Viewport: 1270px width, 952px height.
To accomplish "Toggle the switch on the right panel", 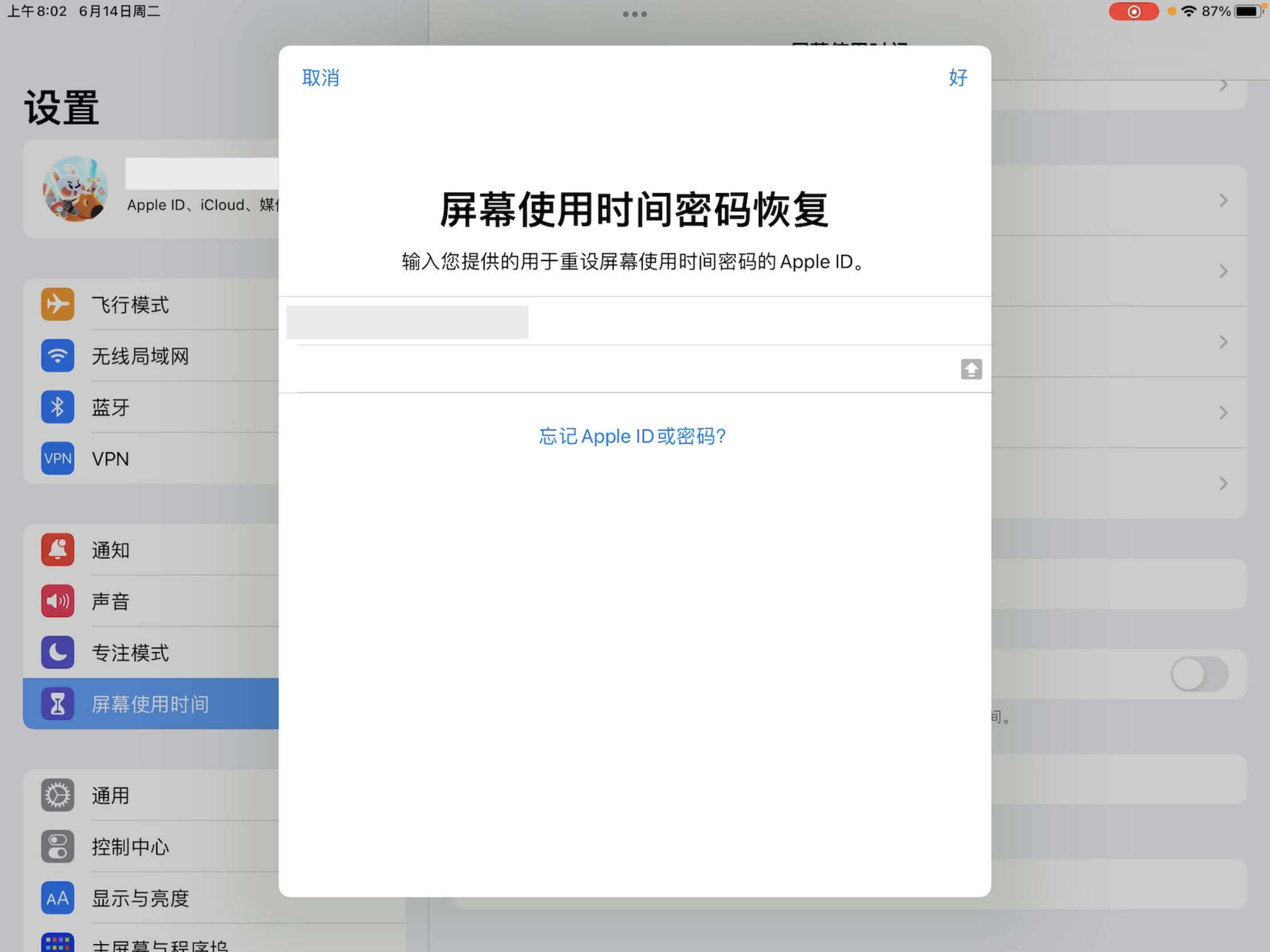I will click(1199, 674).
